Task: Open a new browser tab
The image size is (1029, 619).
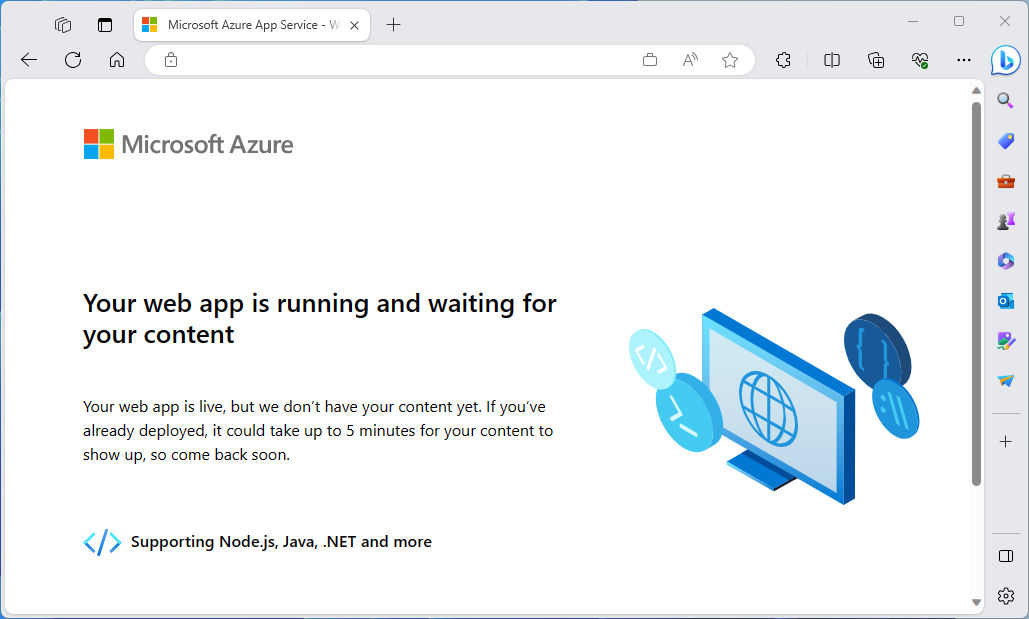Action: 393,25
